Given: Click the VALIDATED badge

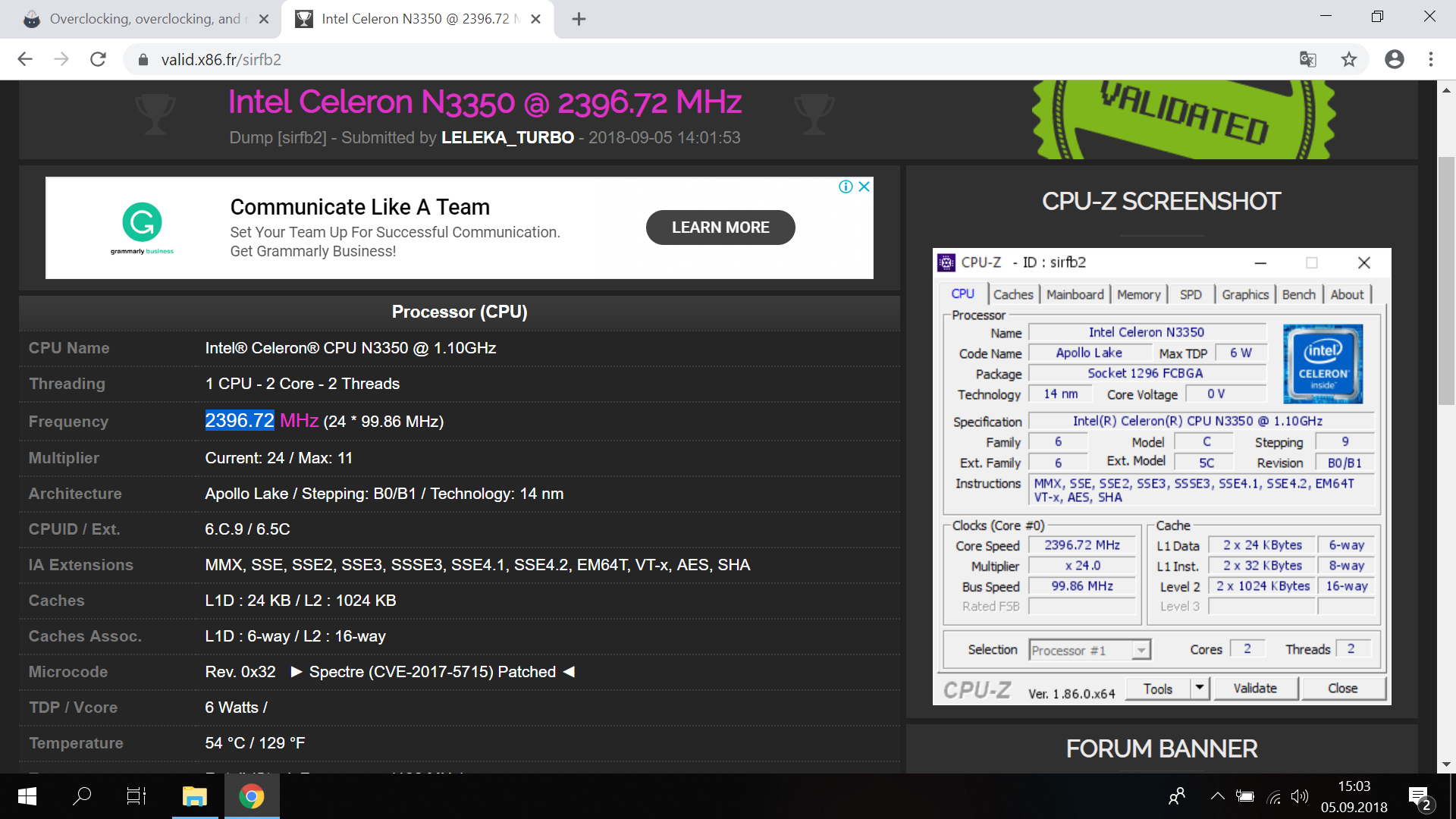Looking at the screenshot, I should point(1183,120).
